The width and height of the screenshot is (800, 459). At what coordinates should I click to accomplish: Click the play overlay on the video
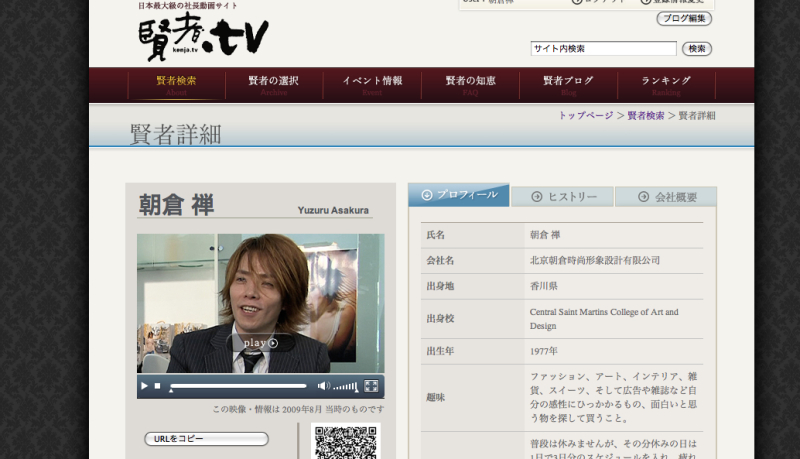[261, 343]
